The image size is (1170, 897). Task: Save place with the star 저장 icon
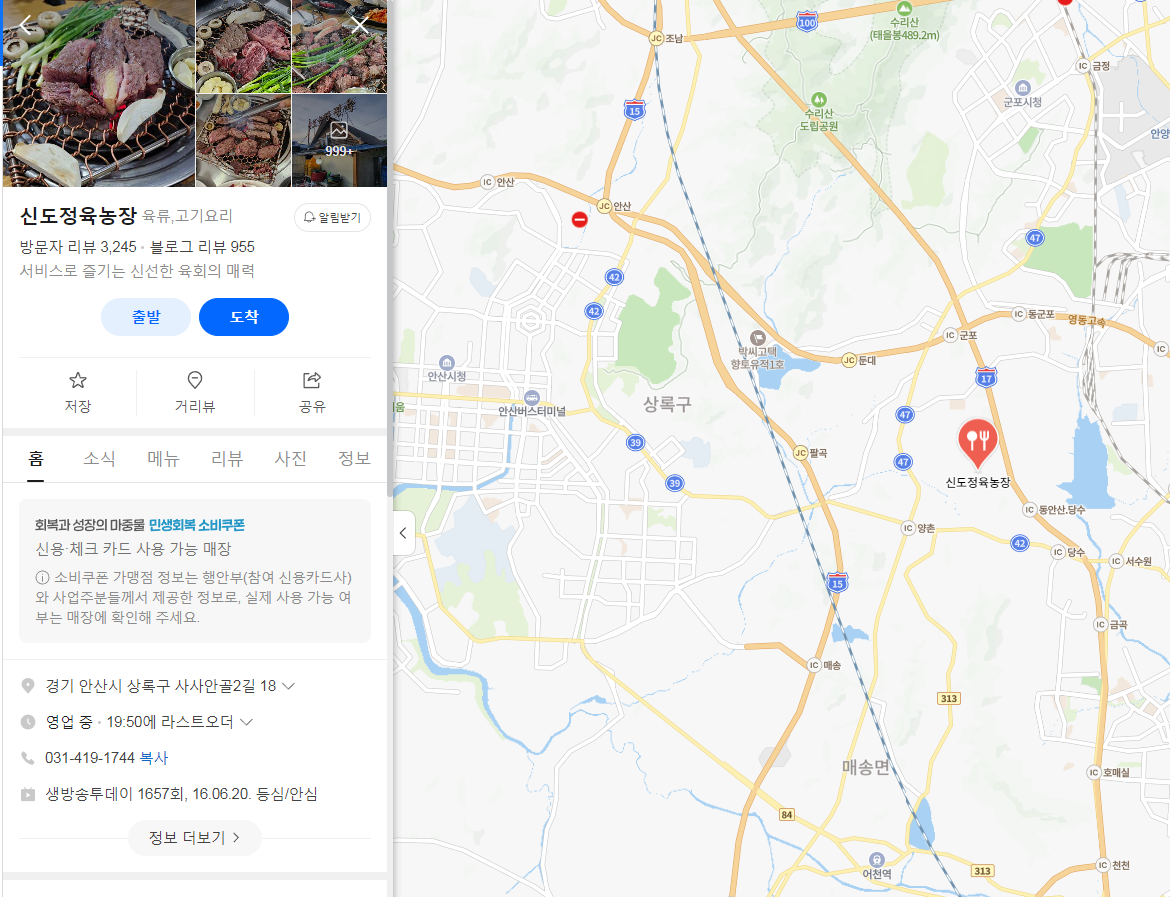[78, 393]
